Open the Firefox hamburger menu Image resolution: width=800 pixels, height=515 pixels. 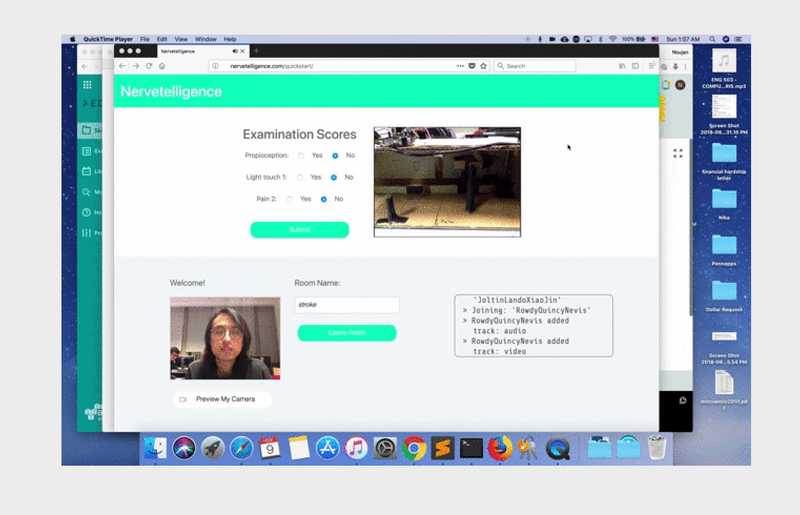(652, 66)
